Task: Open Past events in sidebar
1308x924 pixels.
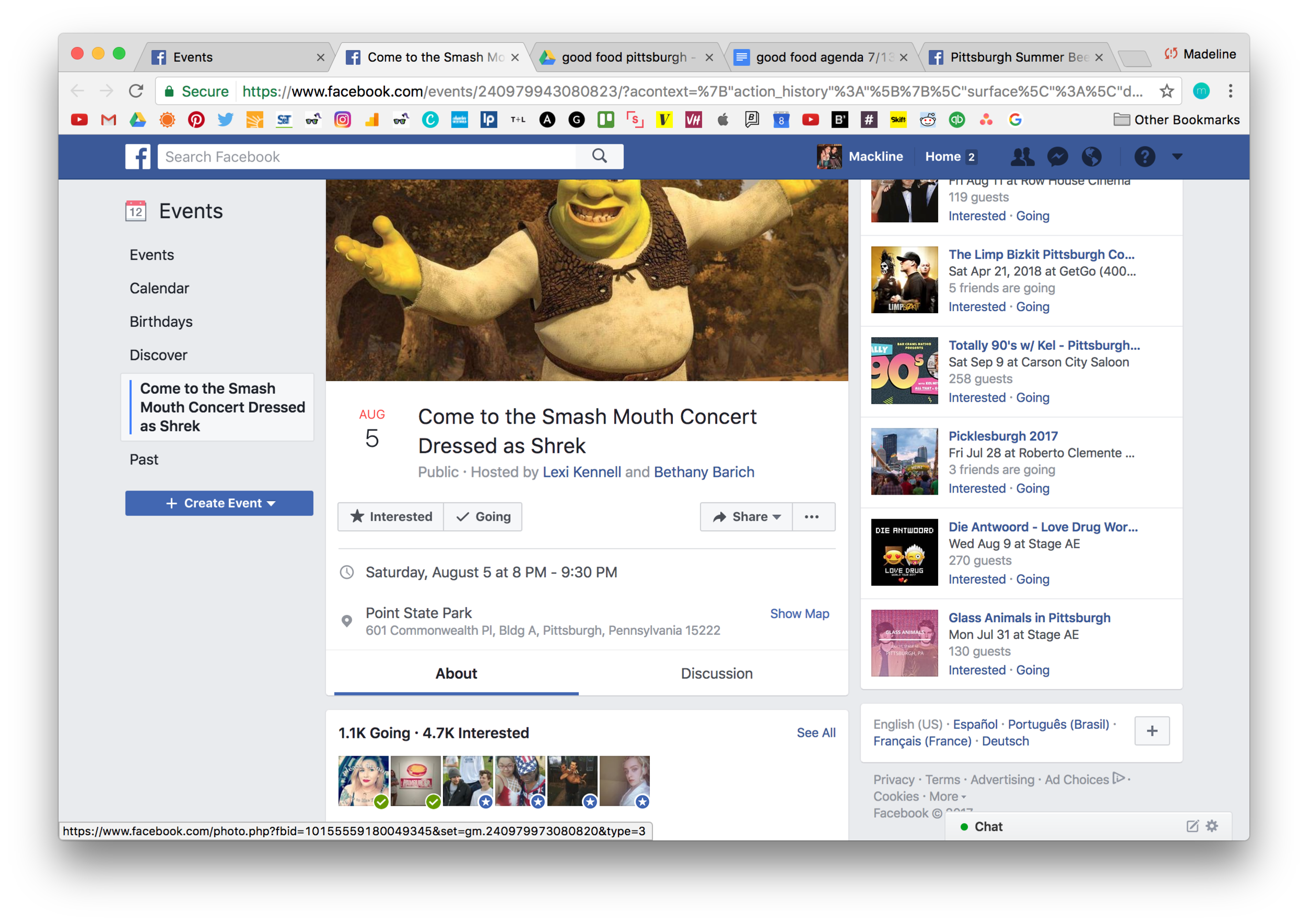Action: 144,460
